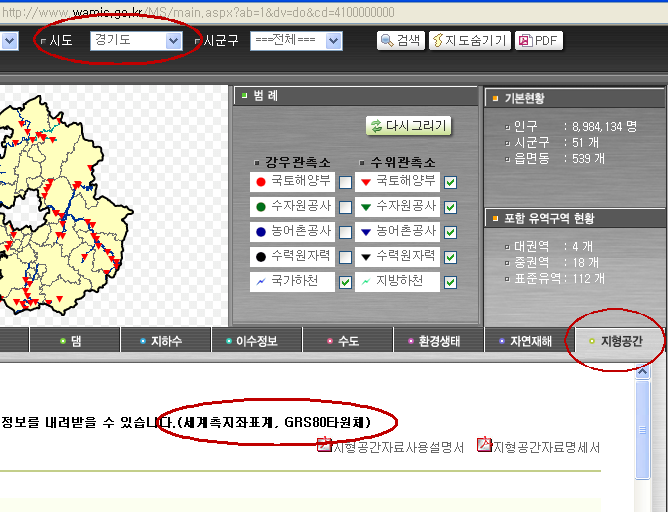Toggle the 국가하천 checkbox
668x512 pixels.
(345, 283)
